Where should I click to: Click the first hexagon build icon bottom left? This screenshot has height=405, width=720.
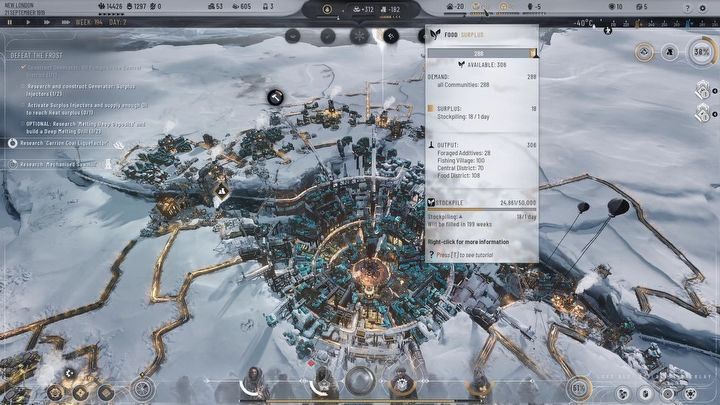point(56,393)
